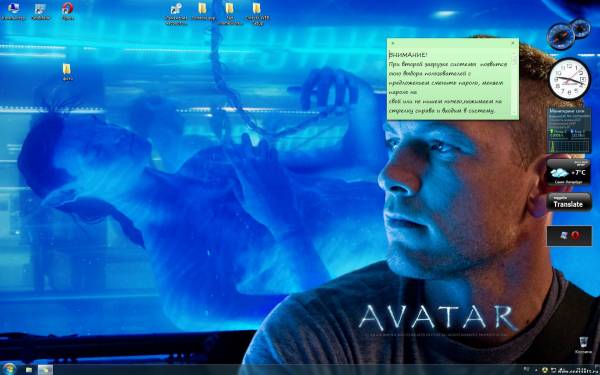Click inside the sticky note text
Screen dimensions: 600x375
[x=449, y=83]
